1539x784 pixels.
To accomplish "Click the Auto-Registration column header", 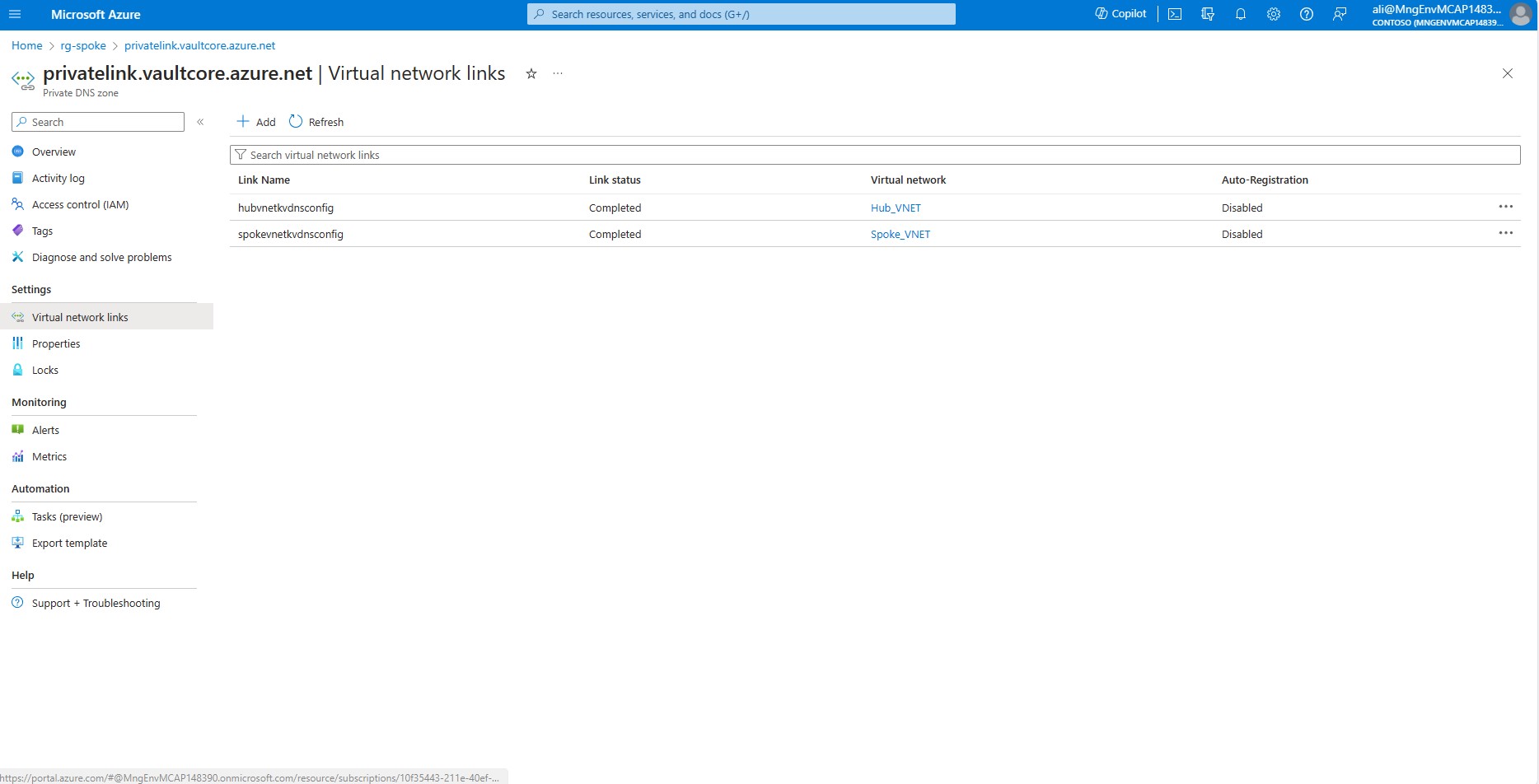I will point(1265,180).
